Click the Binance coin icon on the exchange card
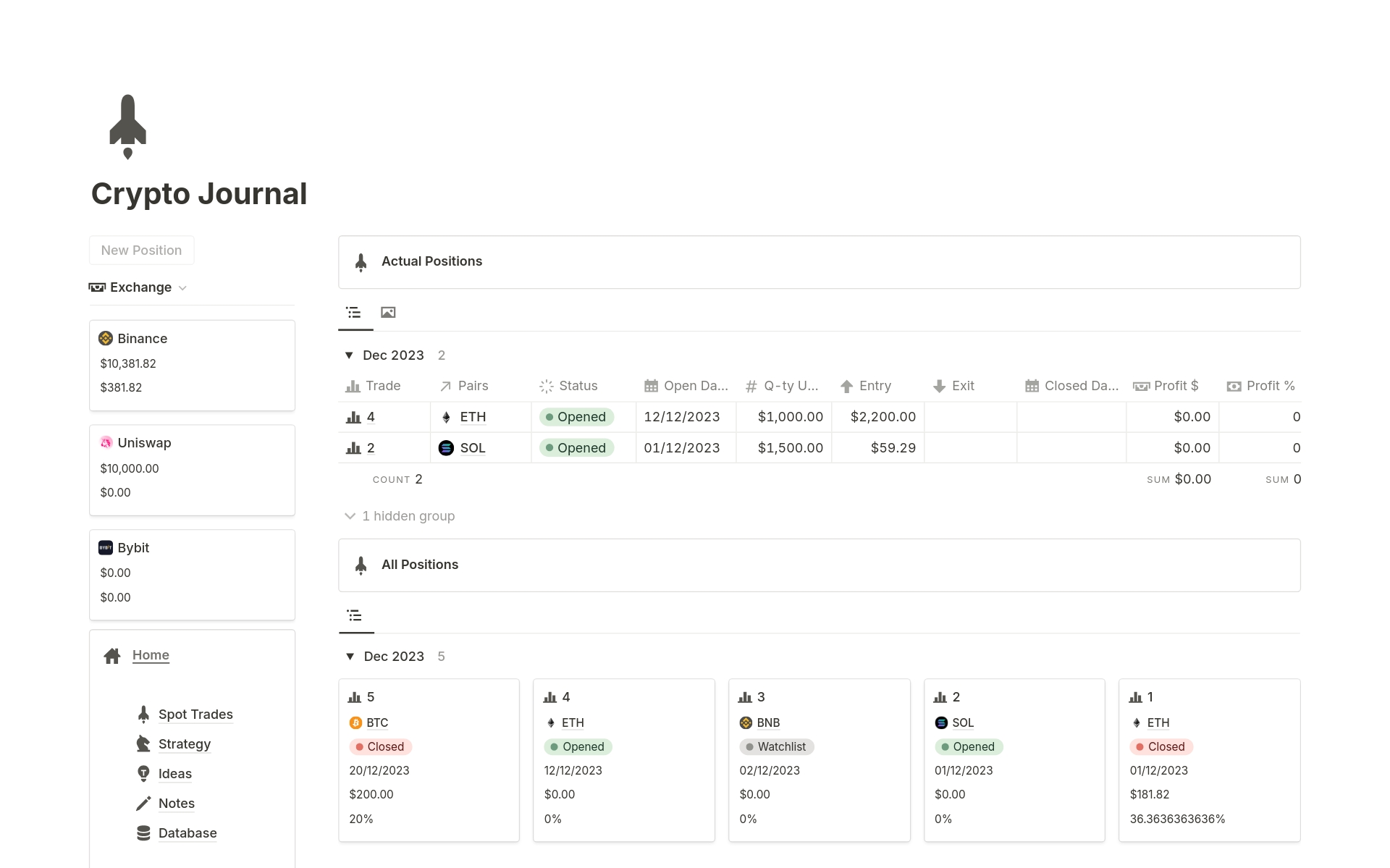The image size is (1390, 868). click(105, 338)
